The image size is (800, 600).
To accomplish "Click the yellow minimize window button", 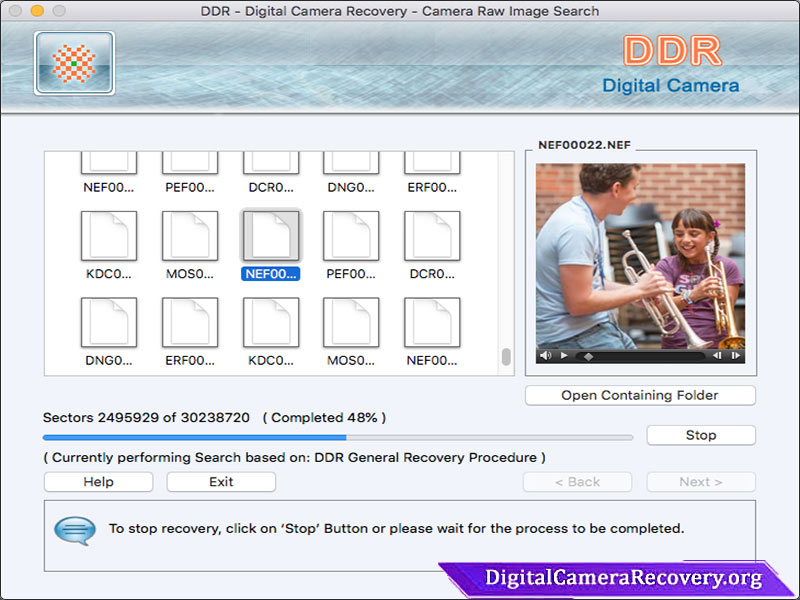I will click(x=37, y=11).
